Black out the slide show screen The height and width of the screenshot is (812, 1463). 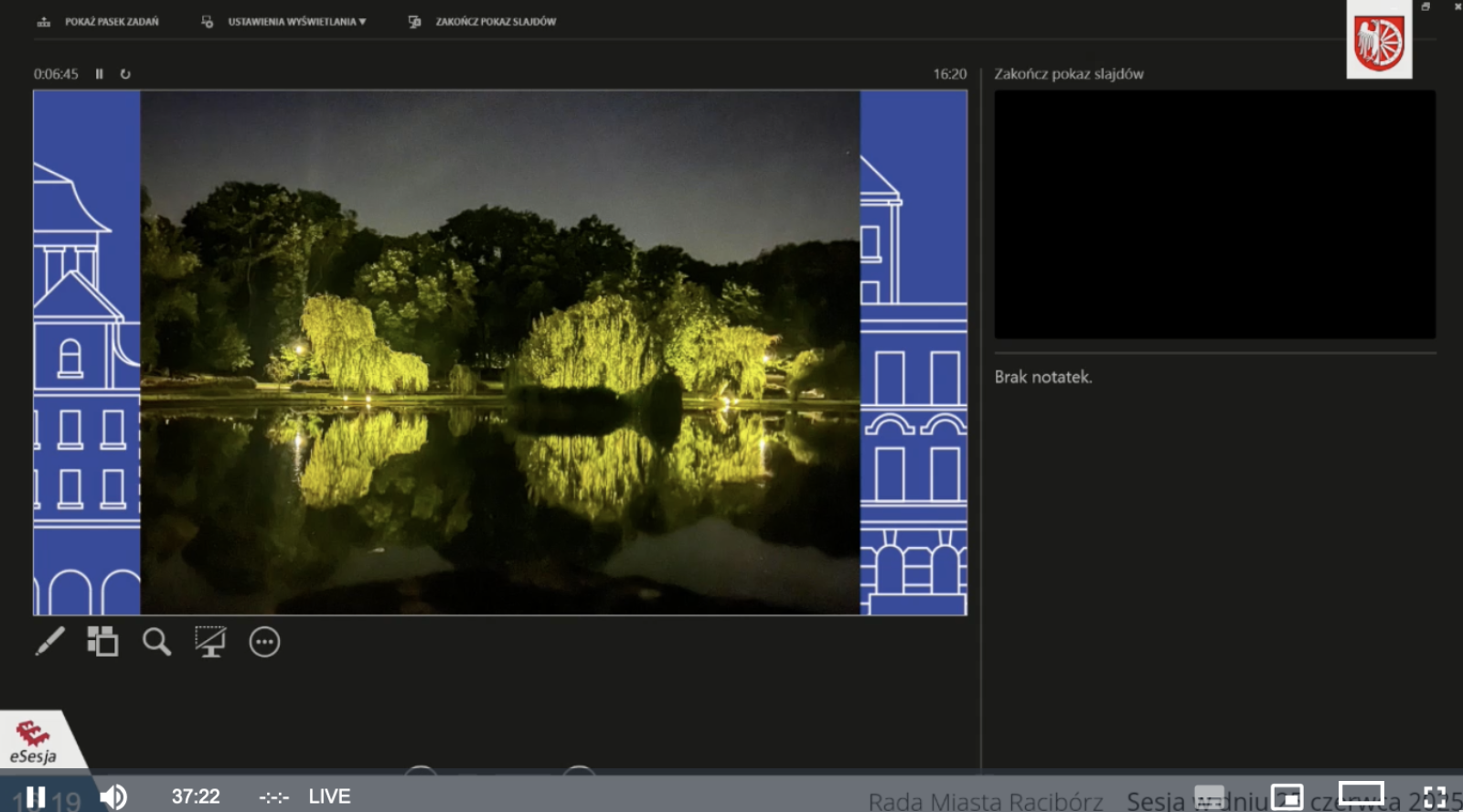point(210,642)
